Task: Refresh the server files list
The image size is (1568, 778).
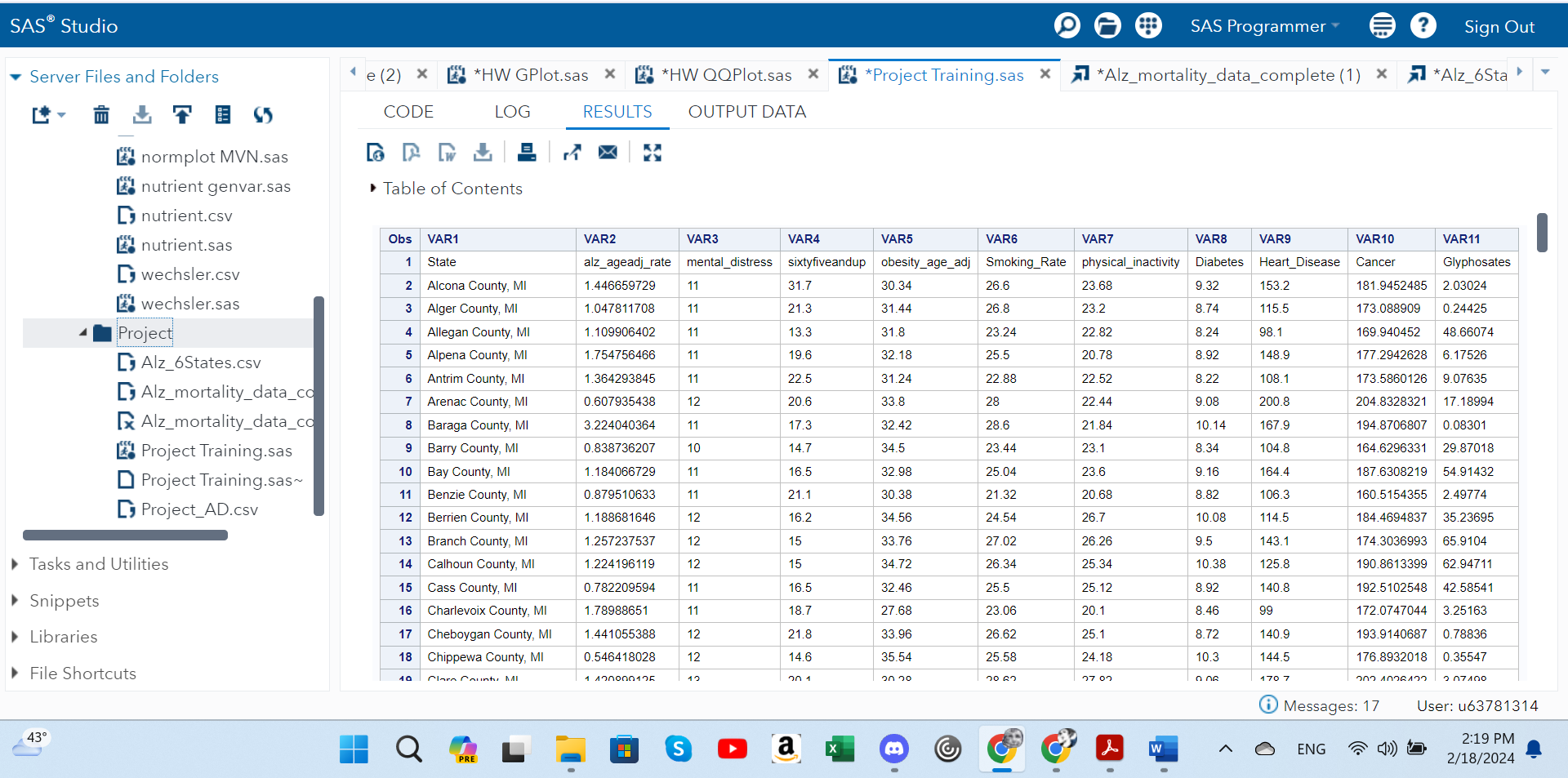Action: click(262, 115)
